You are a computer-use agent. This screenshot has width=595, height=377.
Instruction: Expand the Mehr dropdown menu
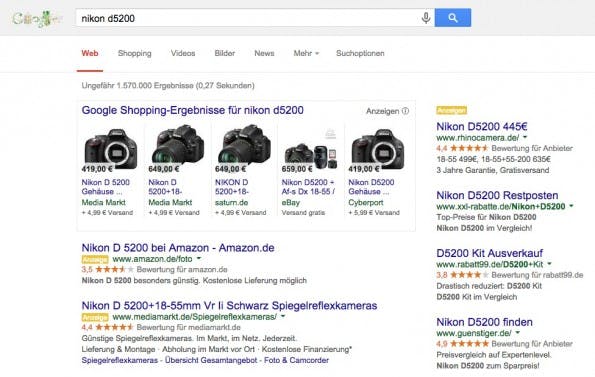[306, 53]
